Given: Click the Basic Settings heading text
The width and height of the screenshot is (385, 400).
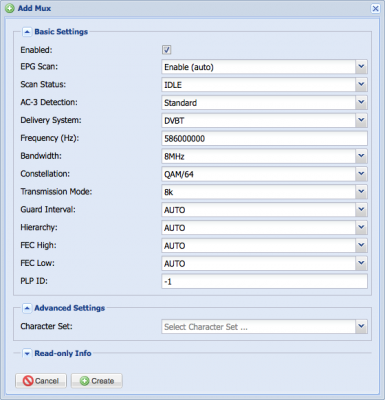Looking at the screenshot, I should (61, 32).
